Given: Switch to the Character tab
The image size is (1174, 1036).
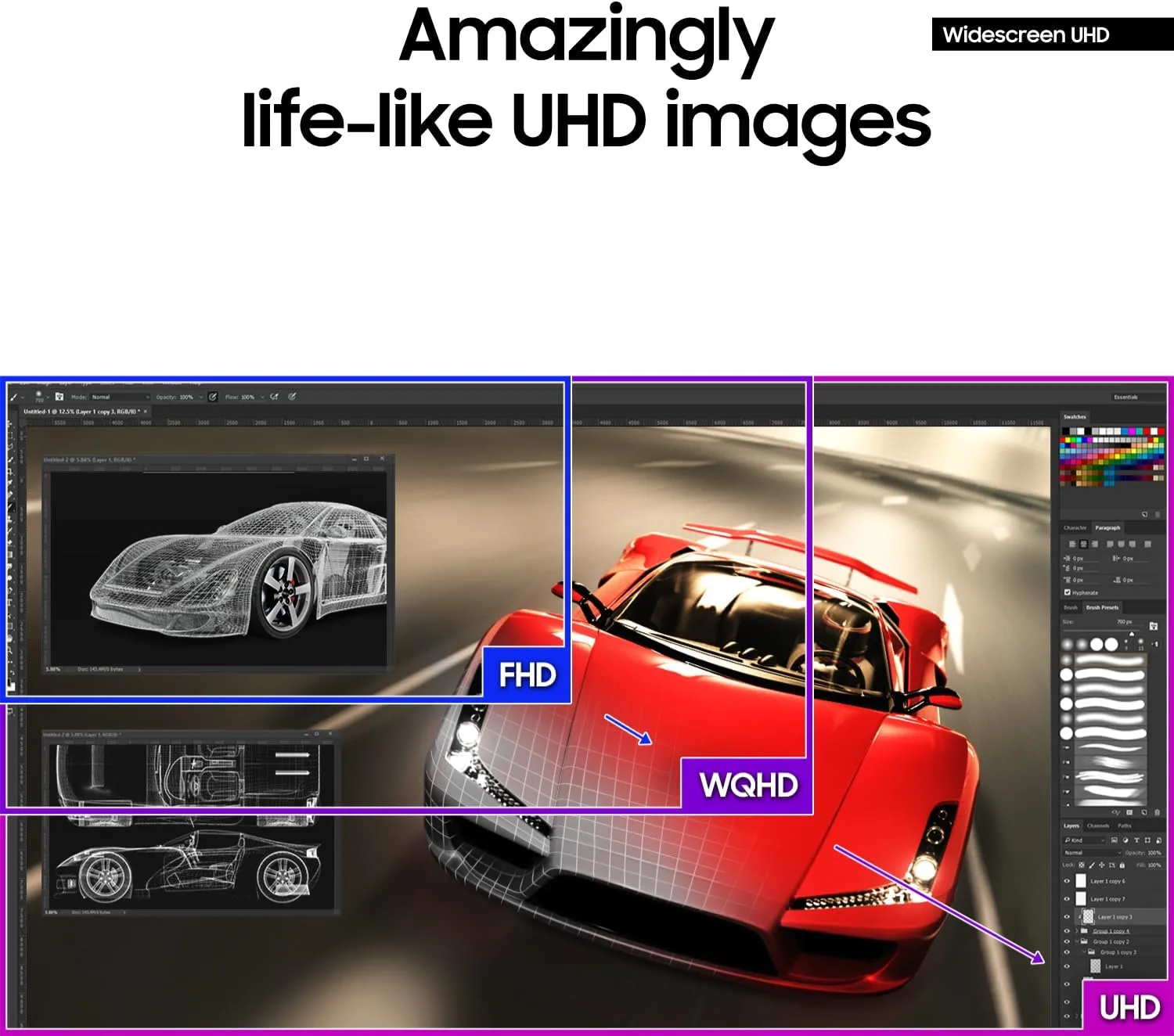Looking at the screenshot, I should click(x=1075, y=528).
